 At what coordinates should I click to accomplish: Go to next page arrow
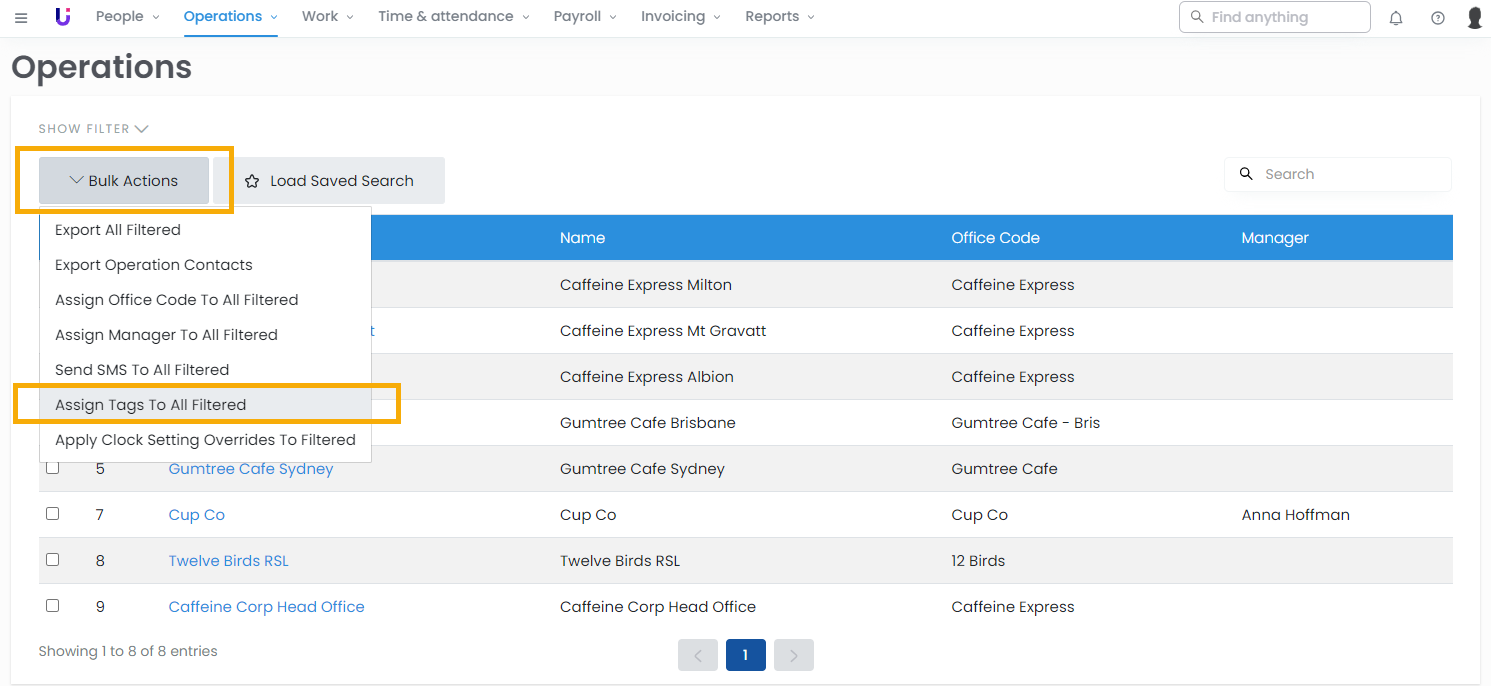tap(794, 656)
